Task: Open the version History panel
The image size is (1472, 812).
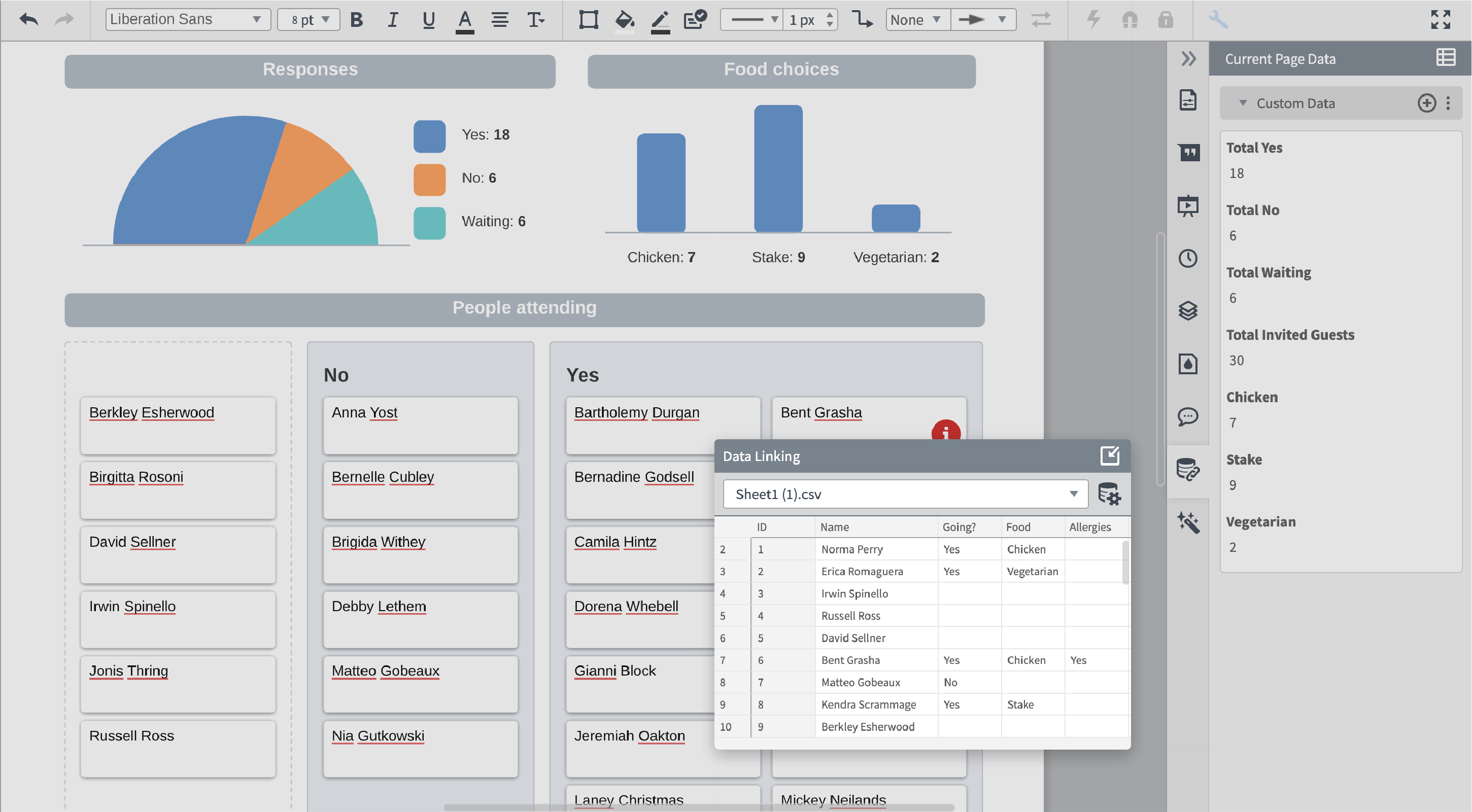Action: [1188, 258]
